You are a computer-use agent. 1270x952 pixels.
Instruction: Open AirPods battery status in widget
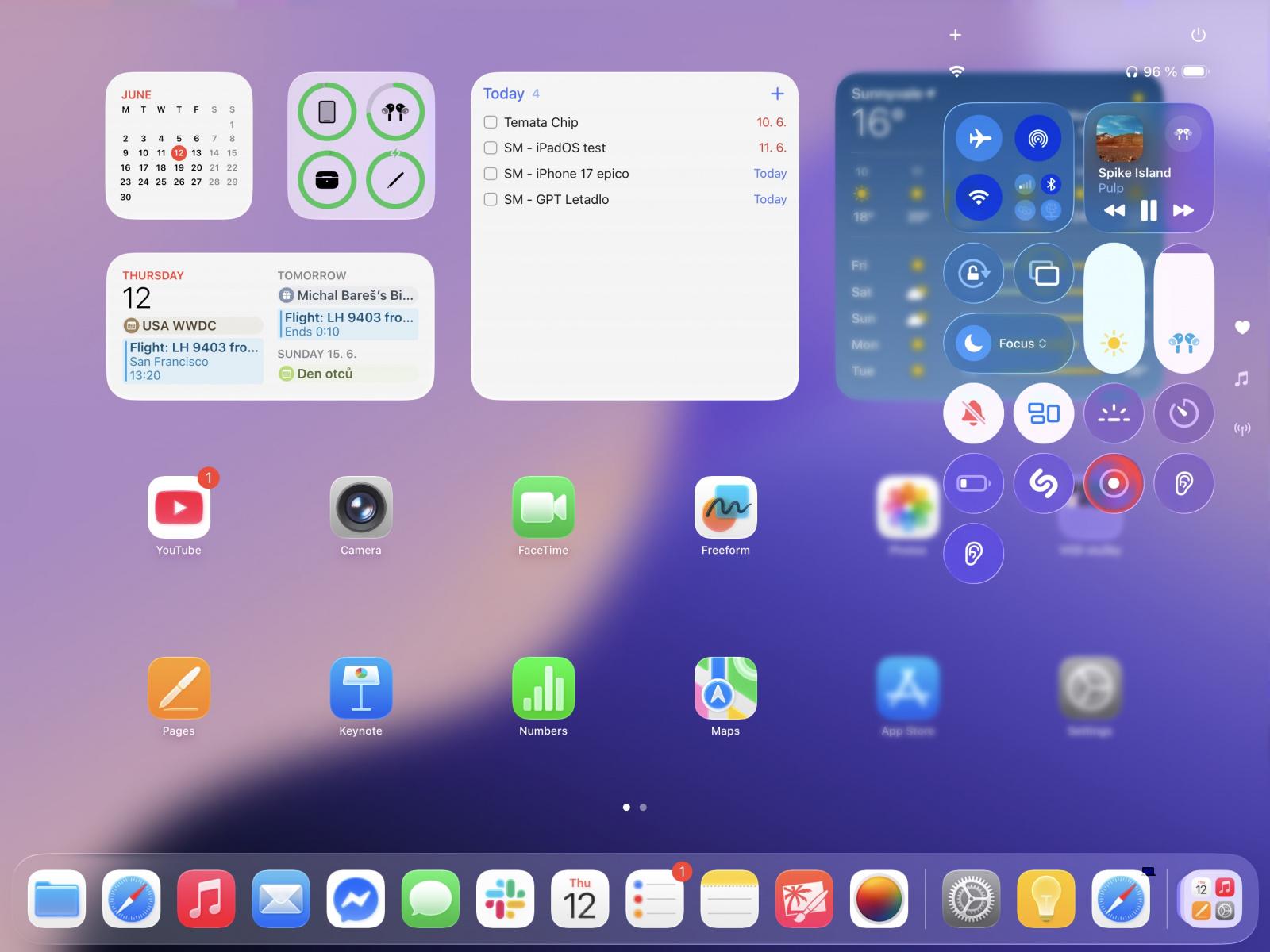click(395, 112)
